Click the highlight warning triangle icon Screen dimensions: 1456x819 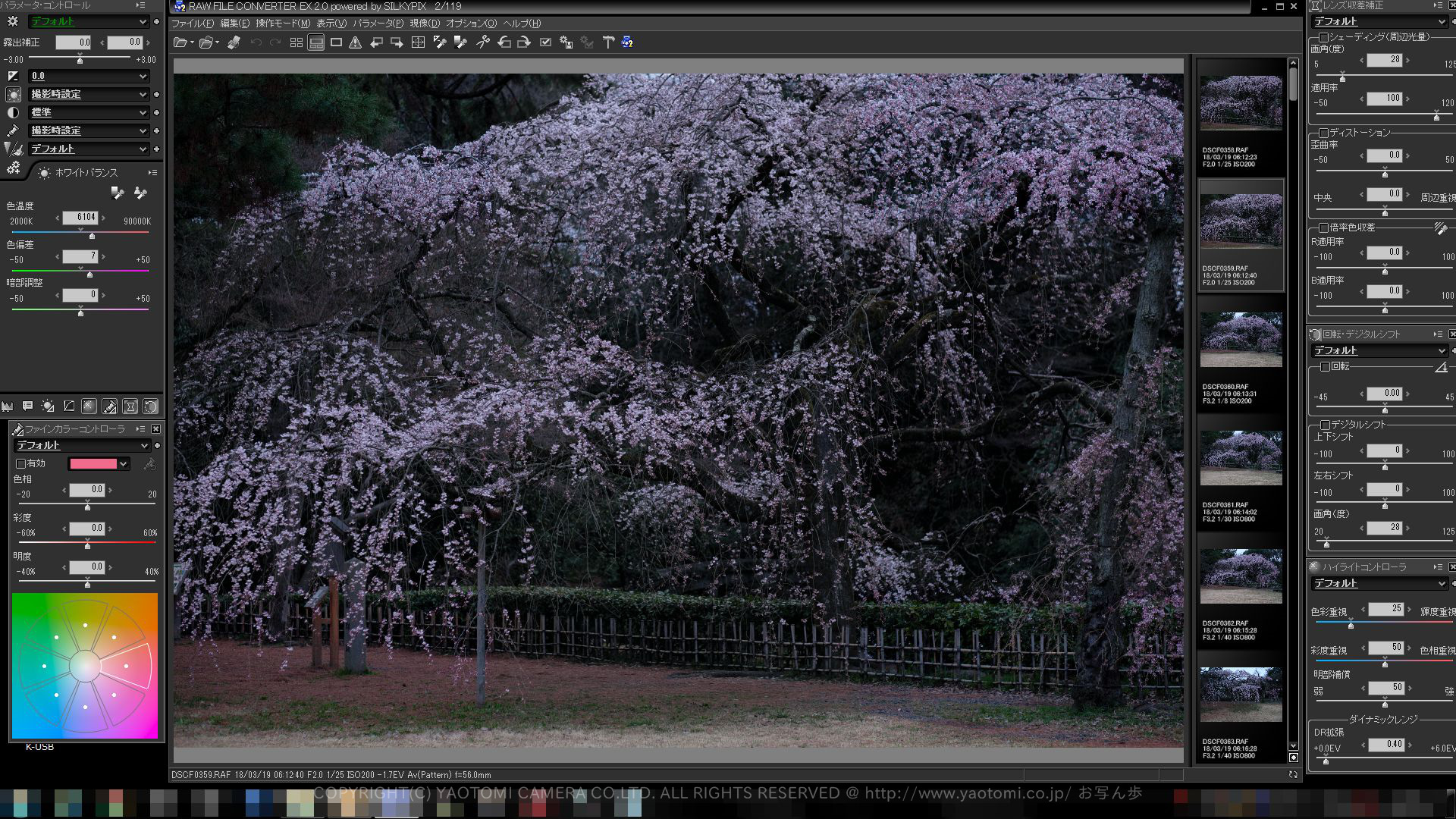(x=355, y=42)
